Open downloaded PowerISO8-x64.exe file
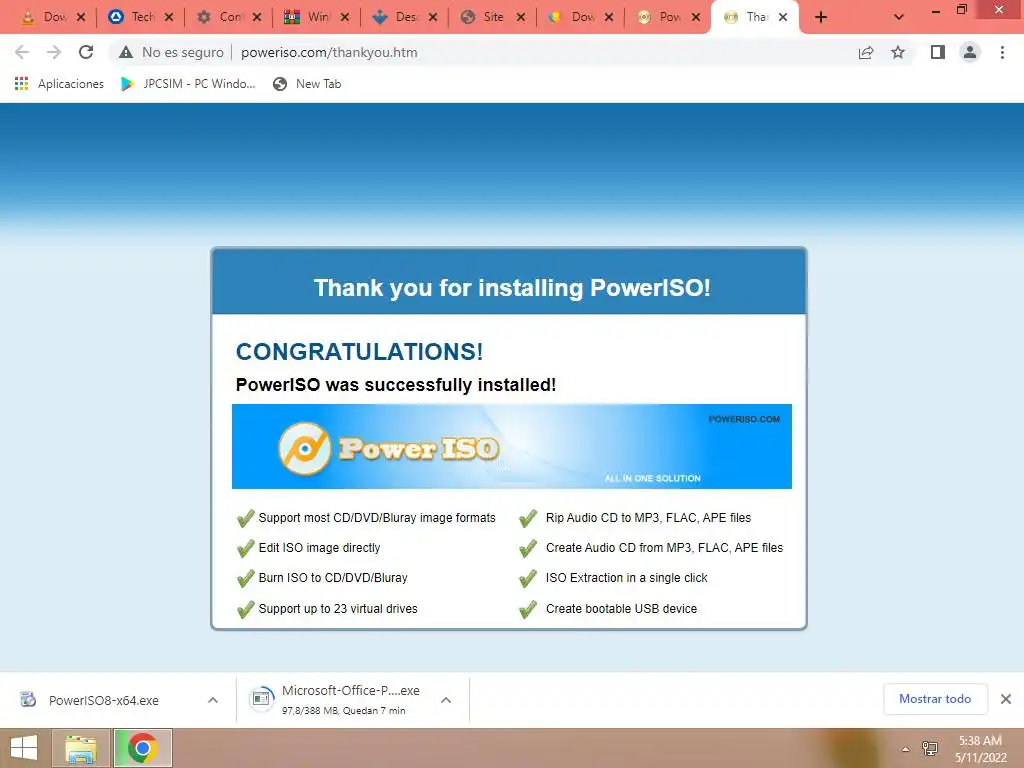 103,700
